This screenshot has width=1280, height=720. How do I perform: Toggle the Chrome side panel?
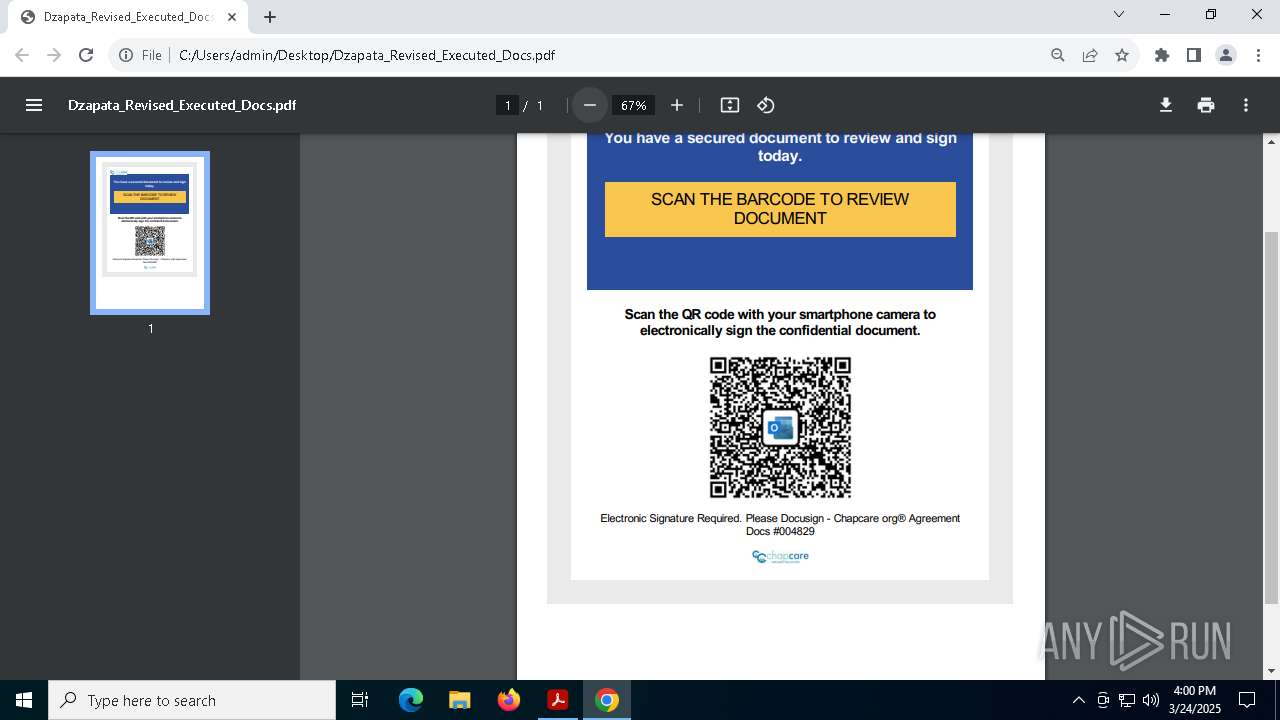pyautogui.click(x=1194, y=55)
